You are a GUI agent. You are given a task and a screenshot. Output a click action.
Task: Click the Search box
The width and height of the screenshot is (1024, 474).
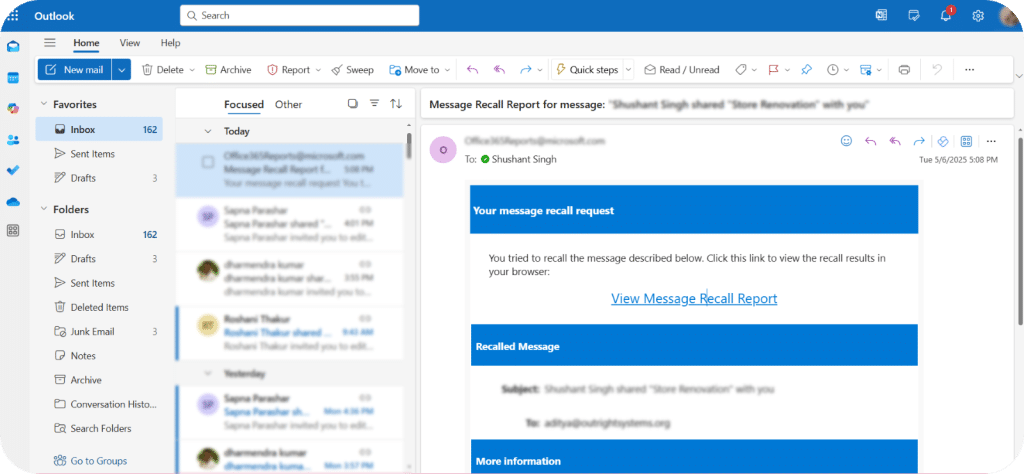click(x=299, y=15)
